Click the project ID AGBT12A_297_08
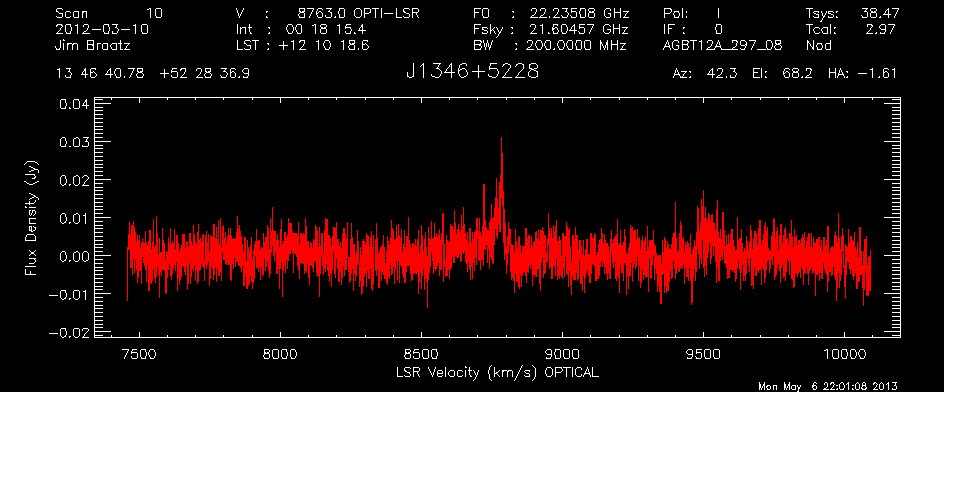 (723, 45)
